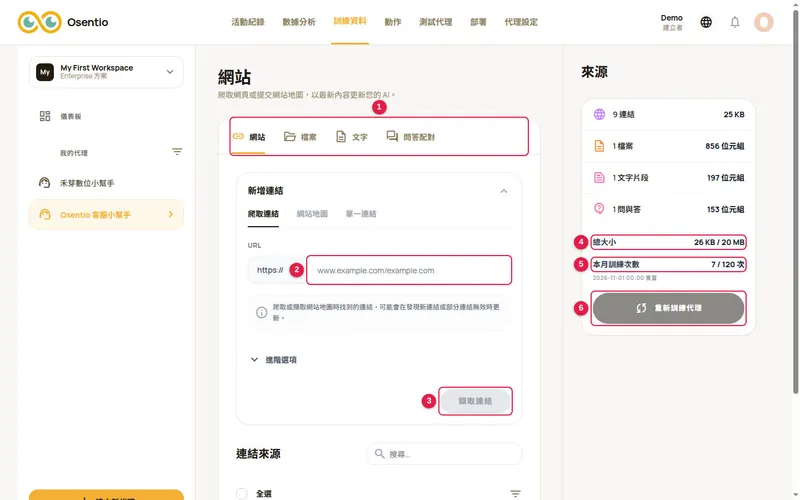Open Osentio 客服小幫手 chevron arrow
This screenshot has height=500, width=800.
tap(170, 214)
